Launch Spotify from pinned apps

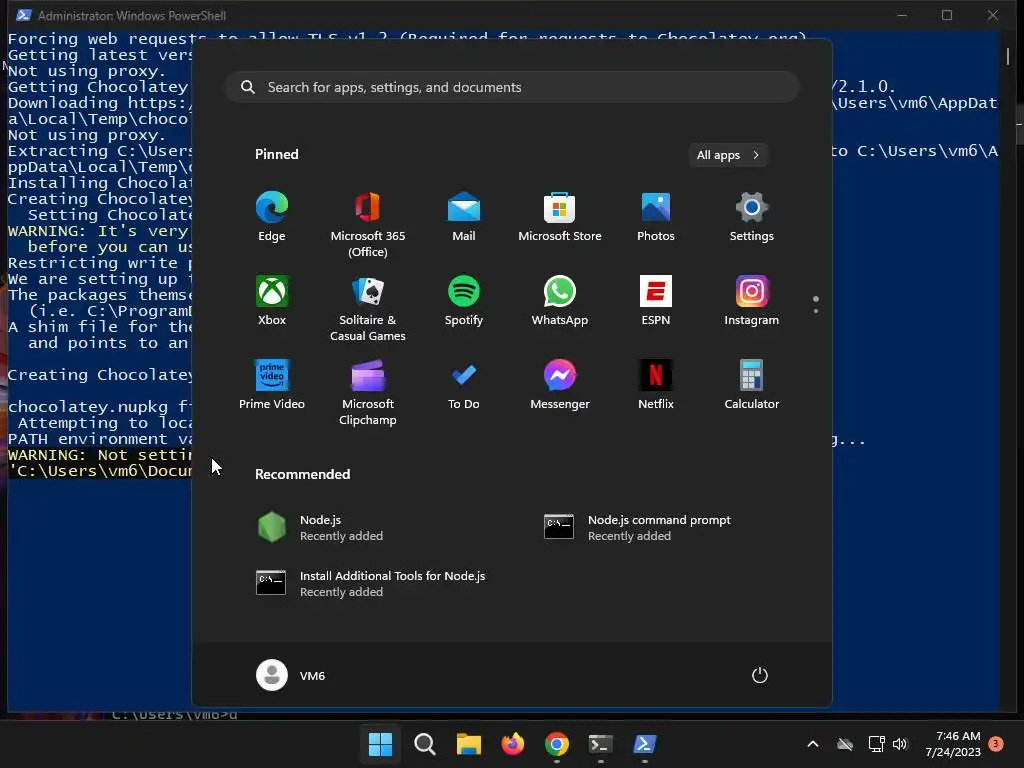point(464,301)
